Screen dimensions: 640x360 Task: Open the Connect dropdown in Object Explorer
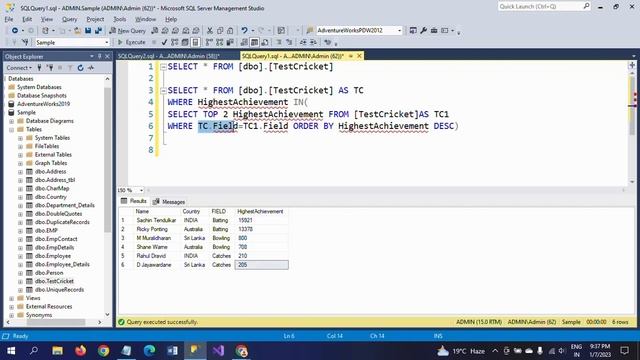click(19, 68)
